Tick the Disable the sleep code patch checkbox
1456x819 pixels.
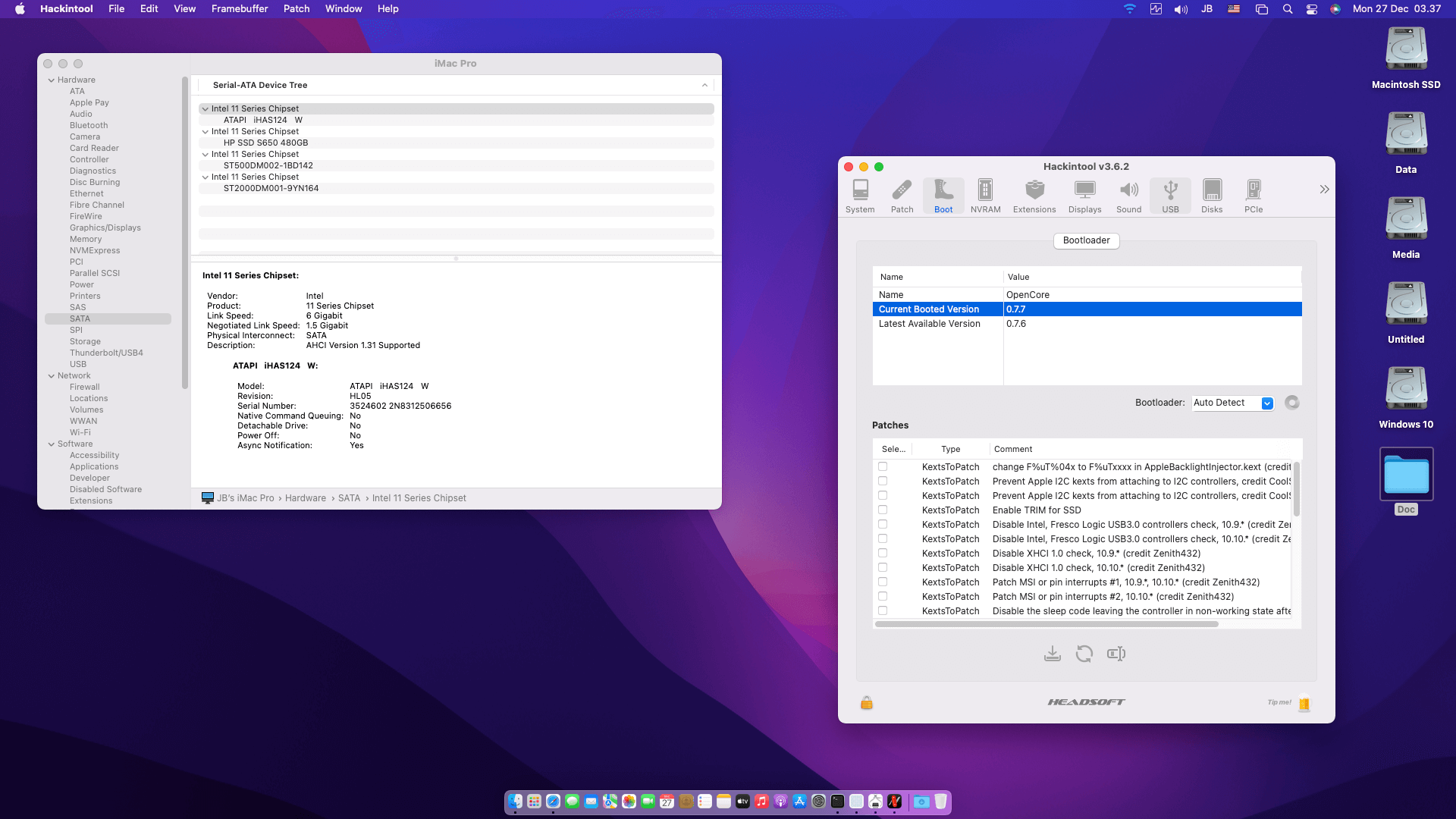coord(883,611)
